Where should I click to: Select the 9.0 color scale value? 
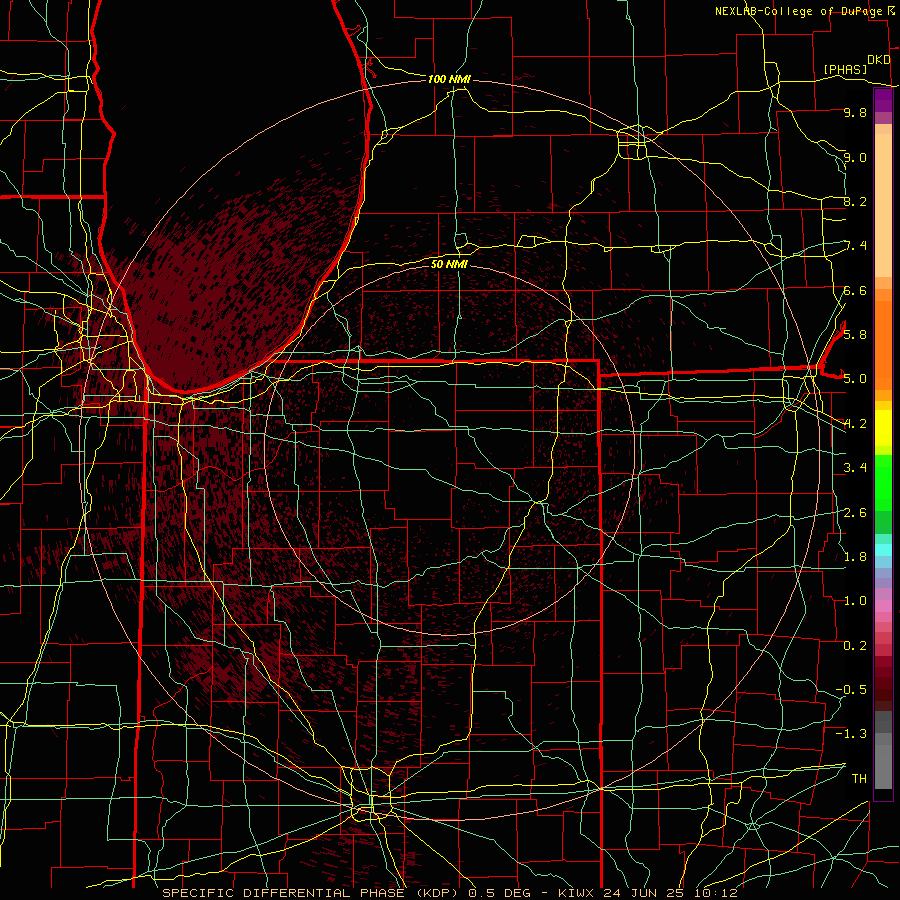[855, 157]
